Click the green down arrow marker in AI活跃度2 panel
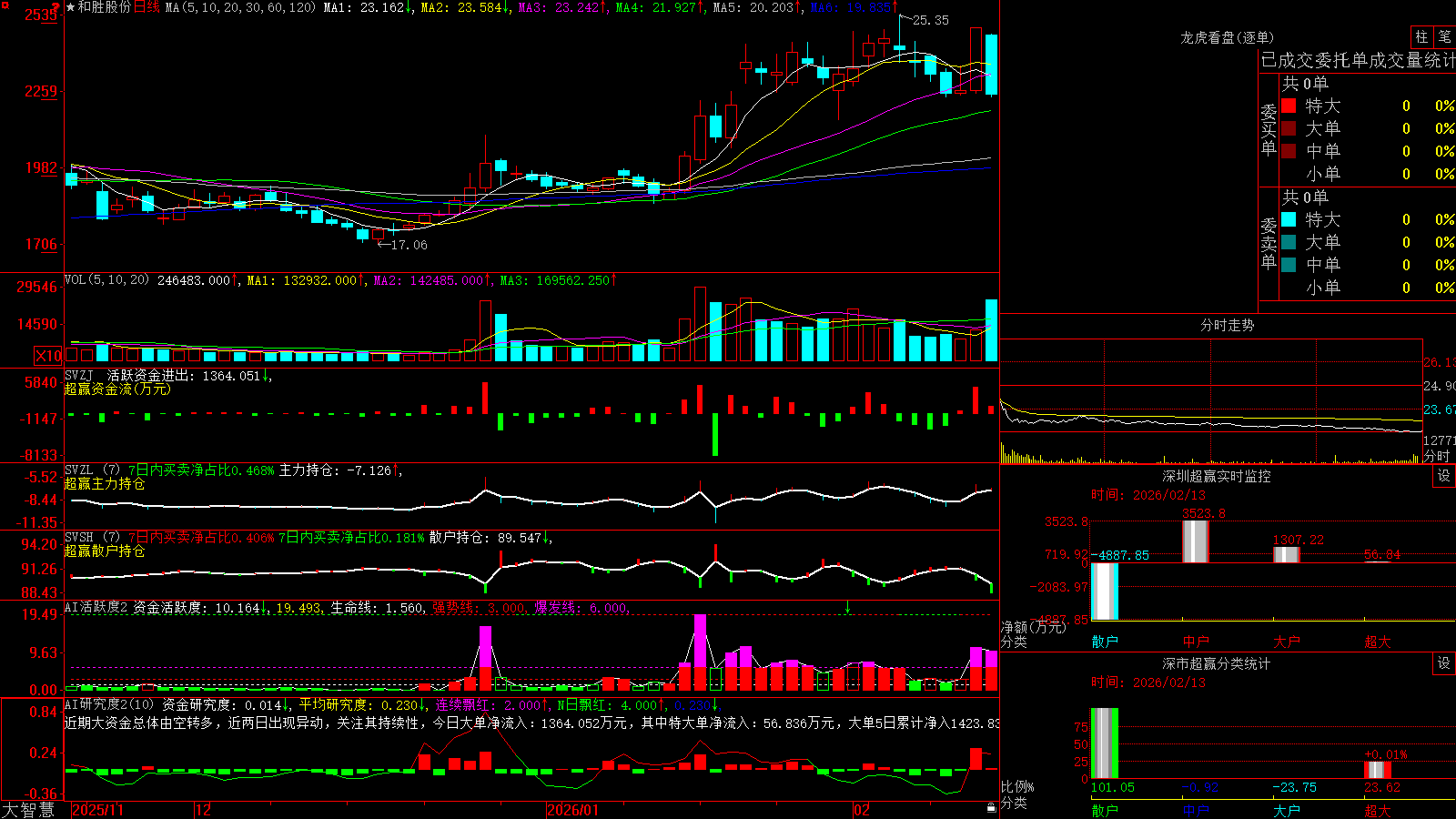The image size is (1456, 819). tap(847, 607)
